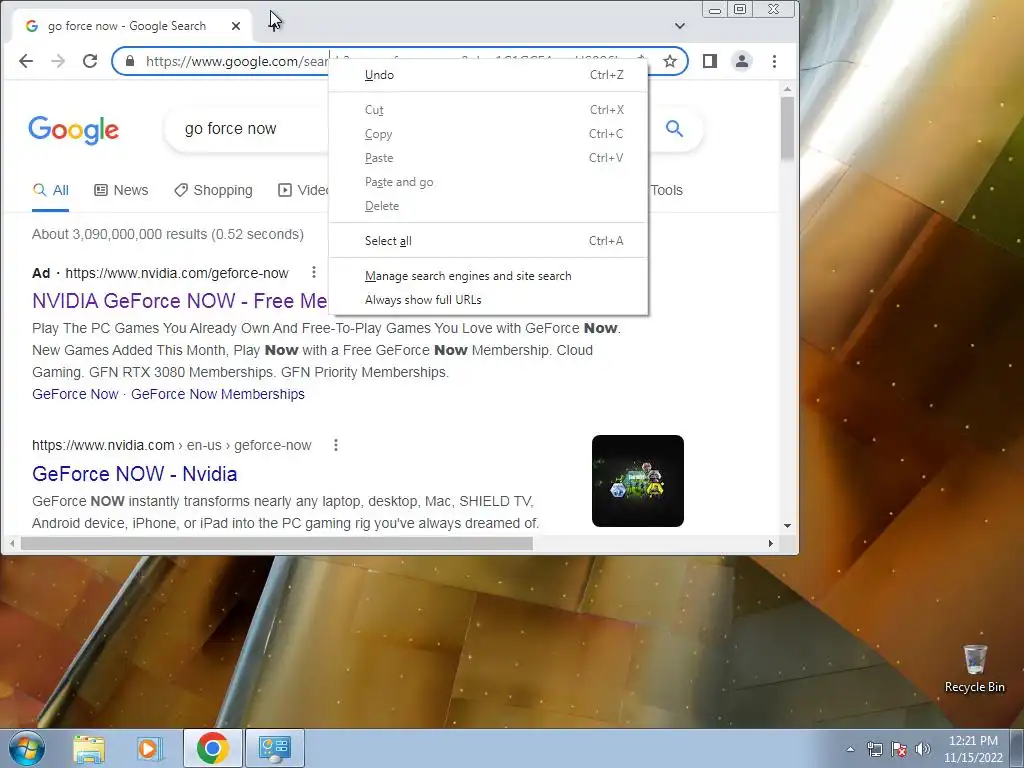1024x768 pixels.
Task: Choose Copy in the context menu
Action: pos(488,134)
